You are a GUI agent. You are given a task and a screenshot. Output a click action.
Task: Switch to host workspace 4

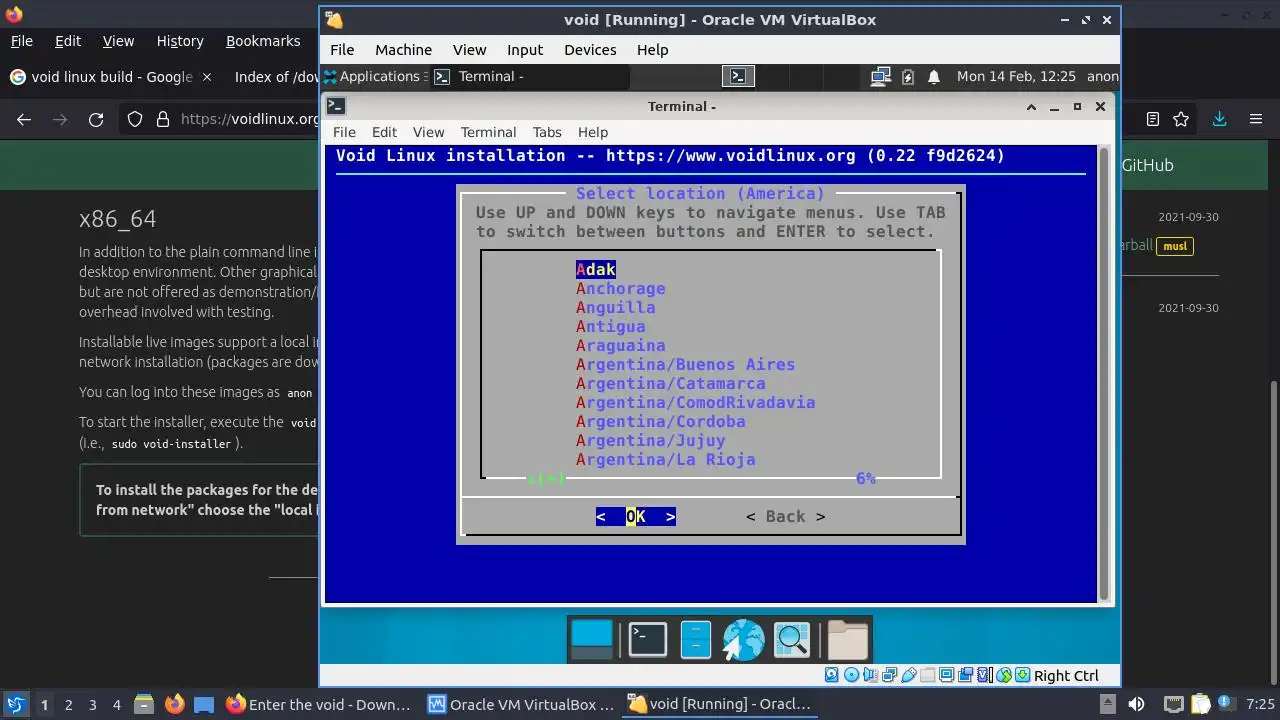click(x=116, y=704)
